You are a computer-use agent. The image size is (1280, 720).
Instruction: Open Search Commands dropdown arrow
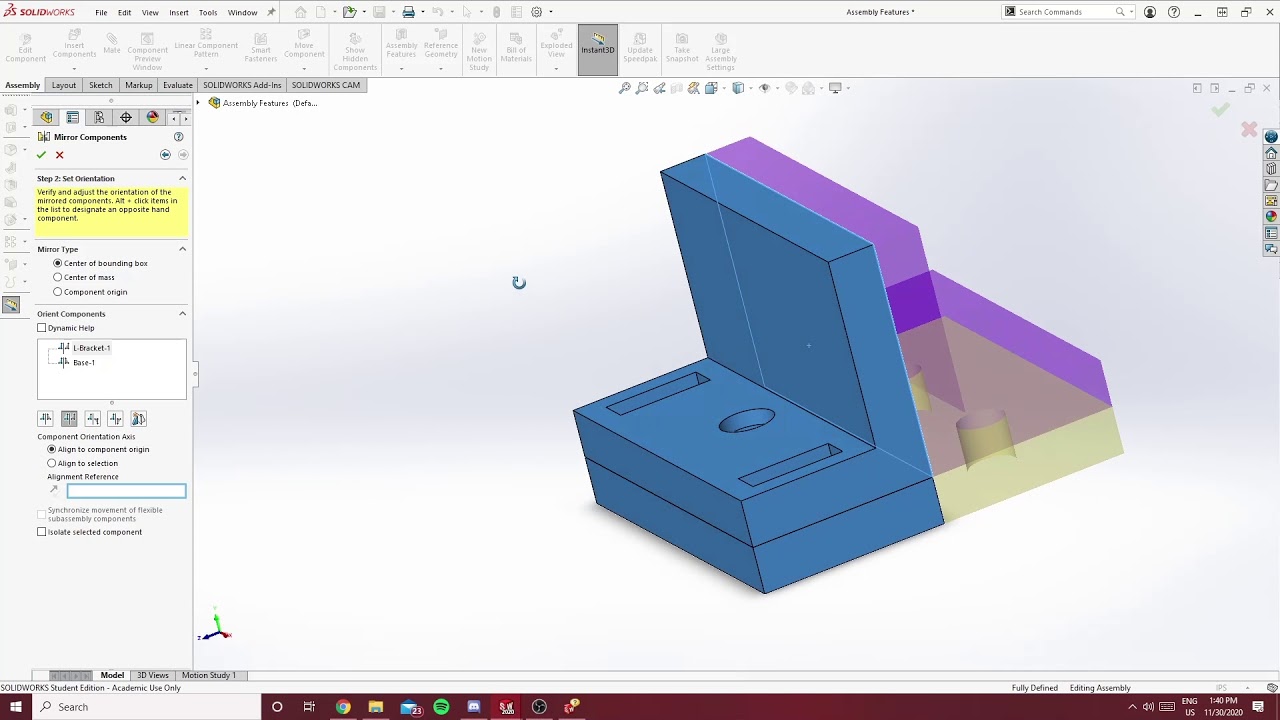[x=1132, y=12]
